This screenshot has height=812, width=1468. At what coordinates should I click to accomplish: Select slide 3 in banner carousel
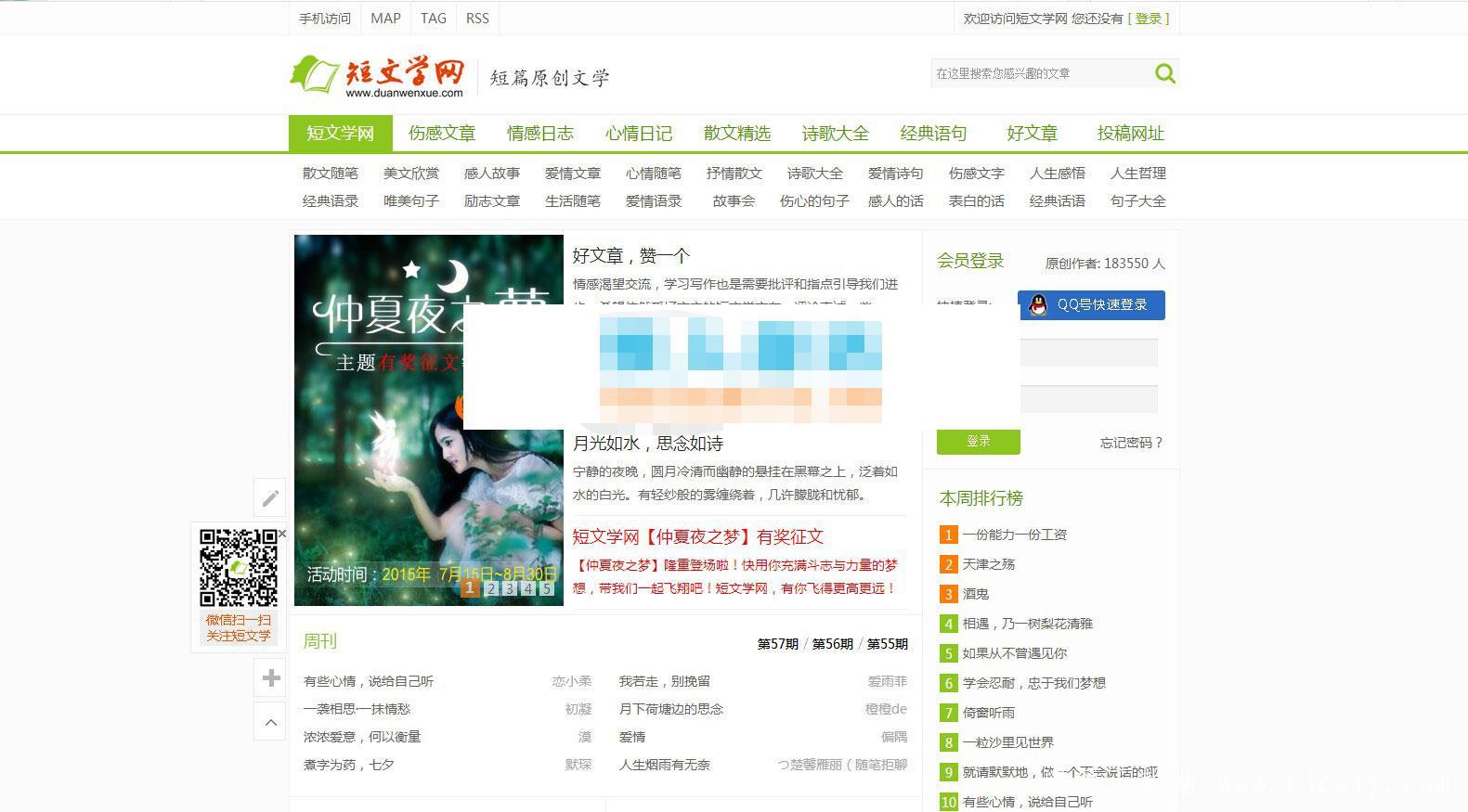pyautogui.click(x=509, y=588)
